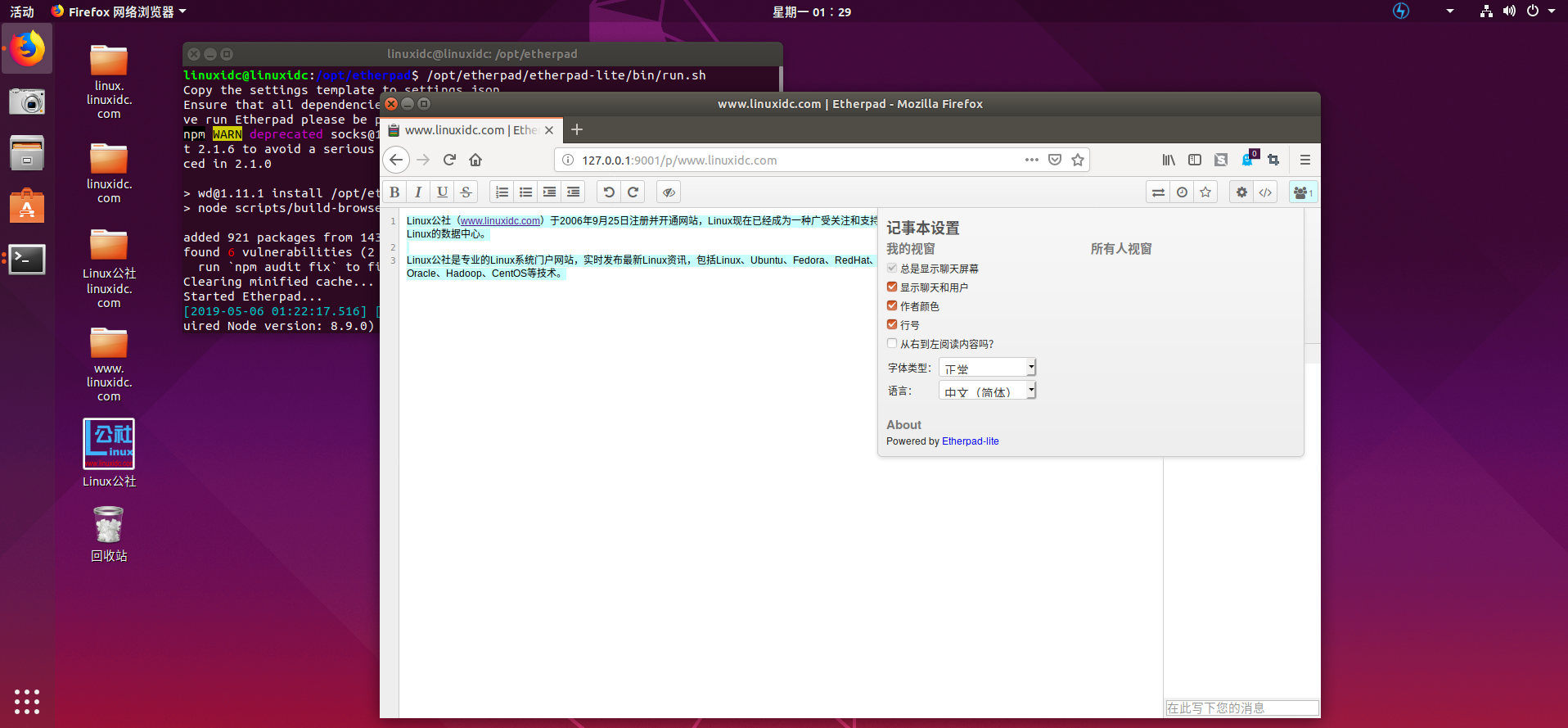The width and height of the screenshot is (1568, 728).
Task: Go back in Firefox
Action: coord(396,160)
